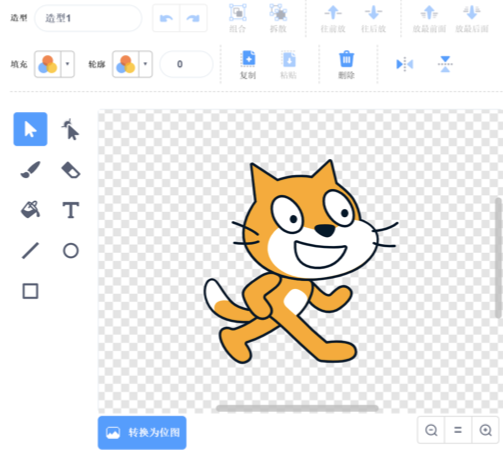Viewport: 503px width, 454px height.
Task: Open the fill (填充) color dropdown arrow
Action: (x=68, y=64)
